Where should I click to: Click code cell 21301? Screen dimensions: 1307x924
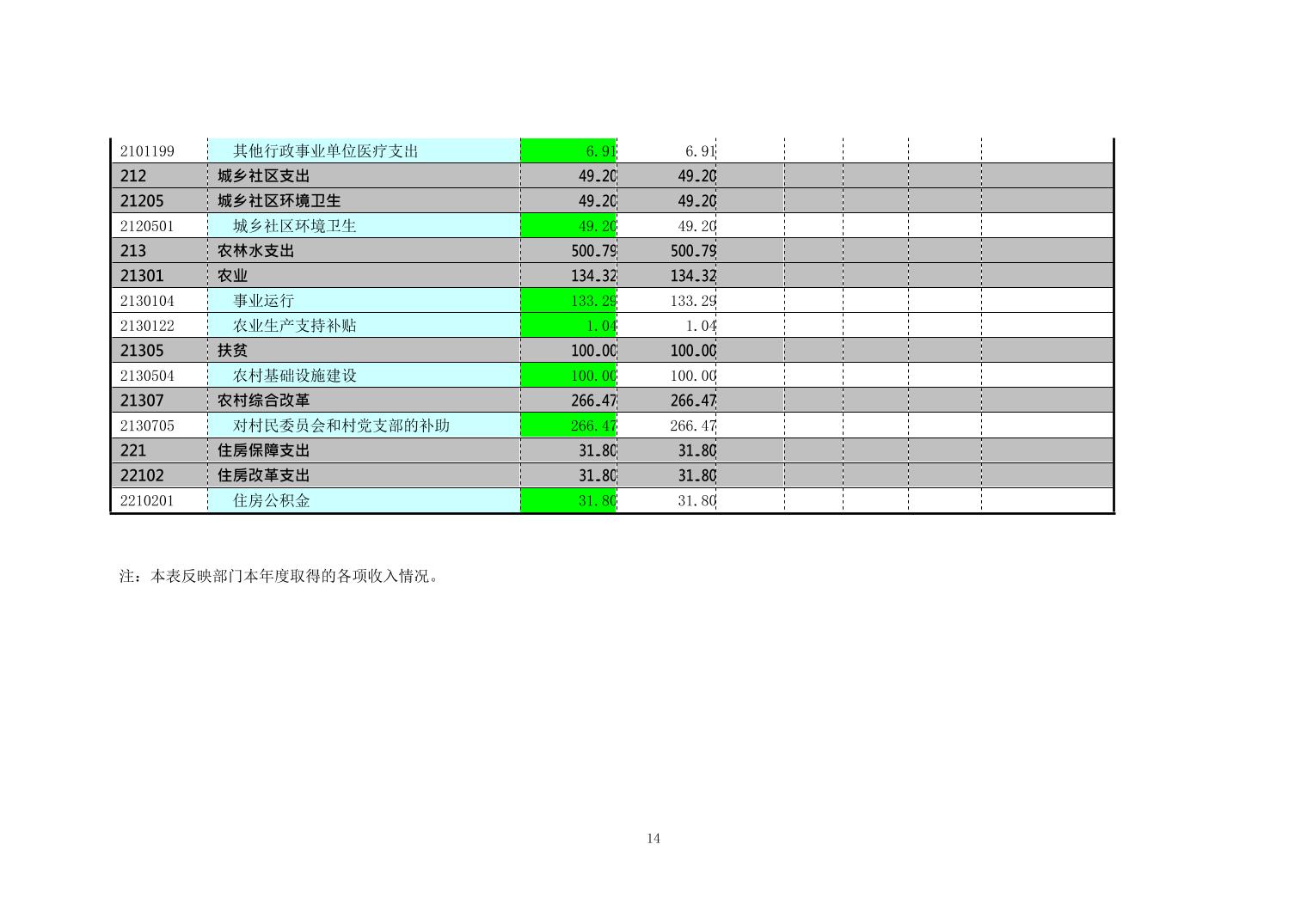[x=160, y=275]
